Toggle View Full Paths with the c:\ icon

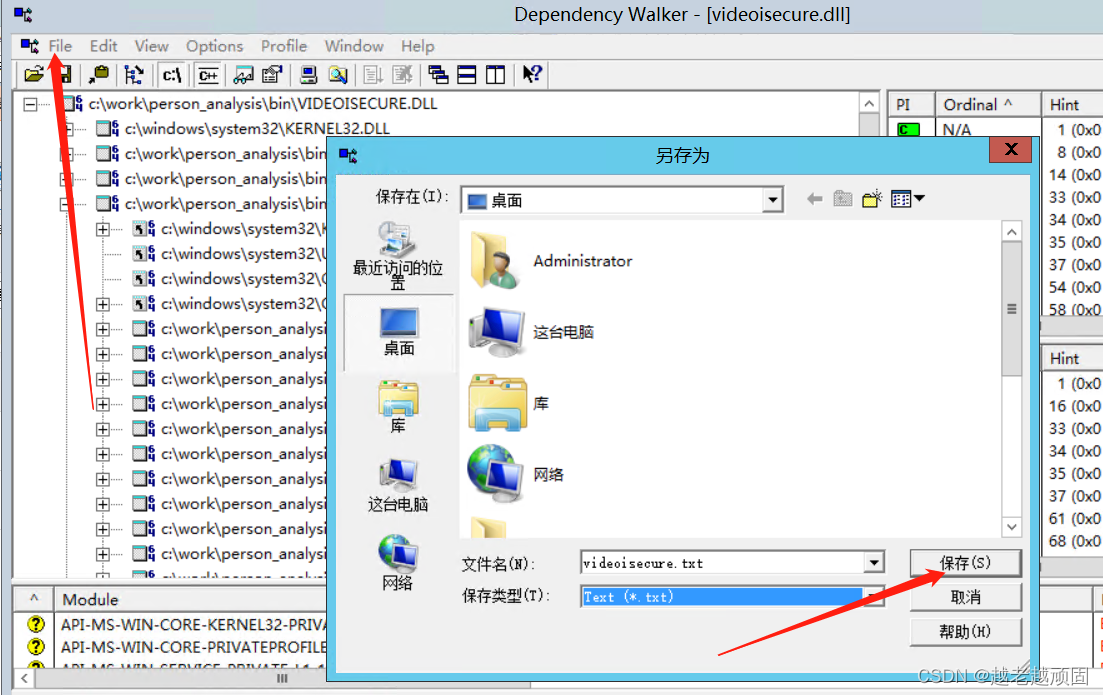(x=171, y=74)
